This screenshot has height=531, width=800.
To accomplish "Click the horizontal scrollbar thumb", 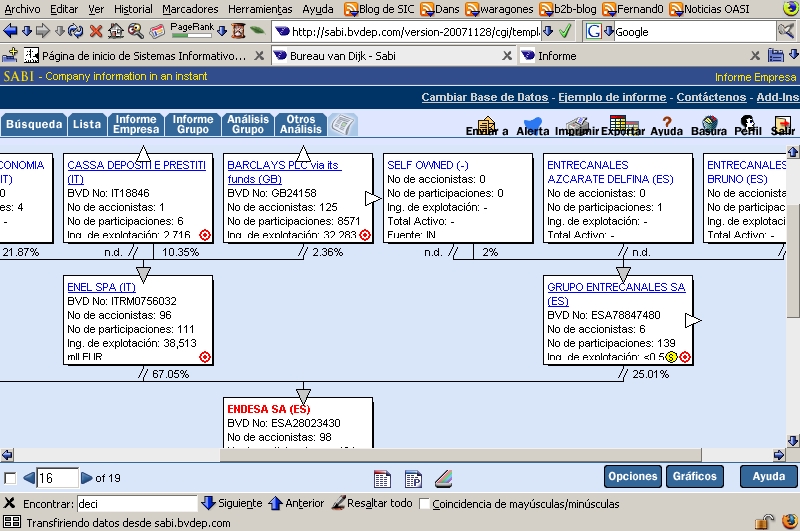I will pos(460,454).
